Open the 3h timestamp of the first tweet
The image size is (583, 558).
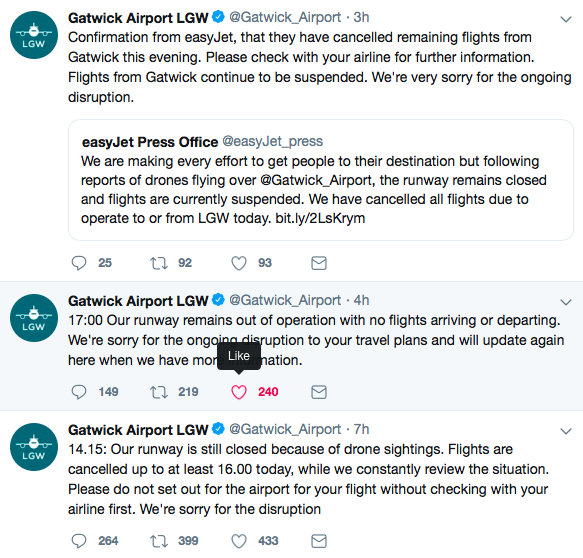[361, 17]
